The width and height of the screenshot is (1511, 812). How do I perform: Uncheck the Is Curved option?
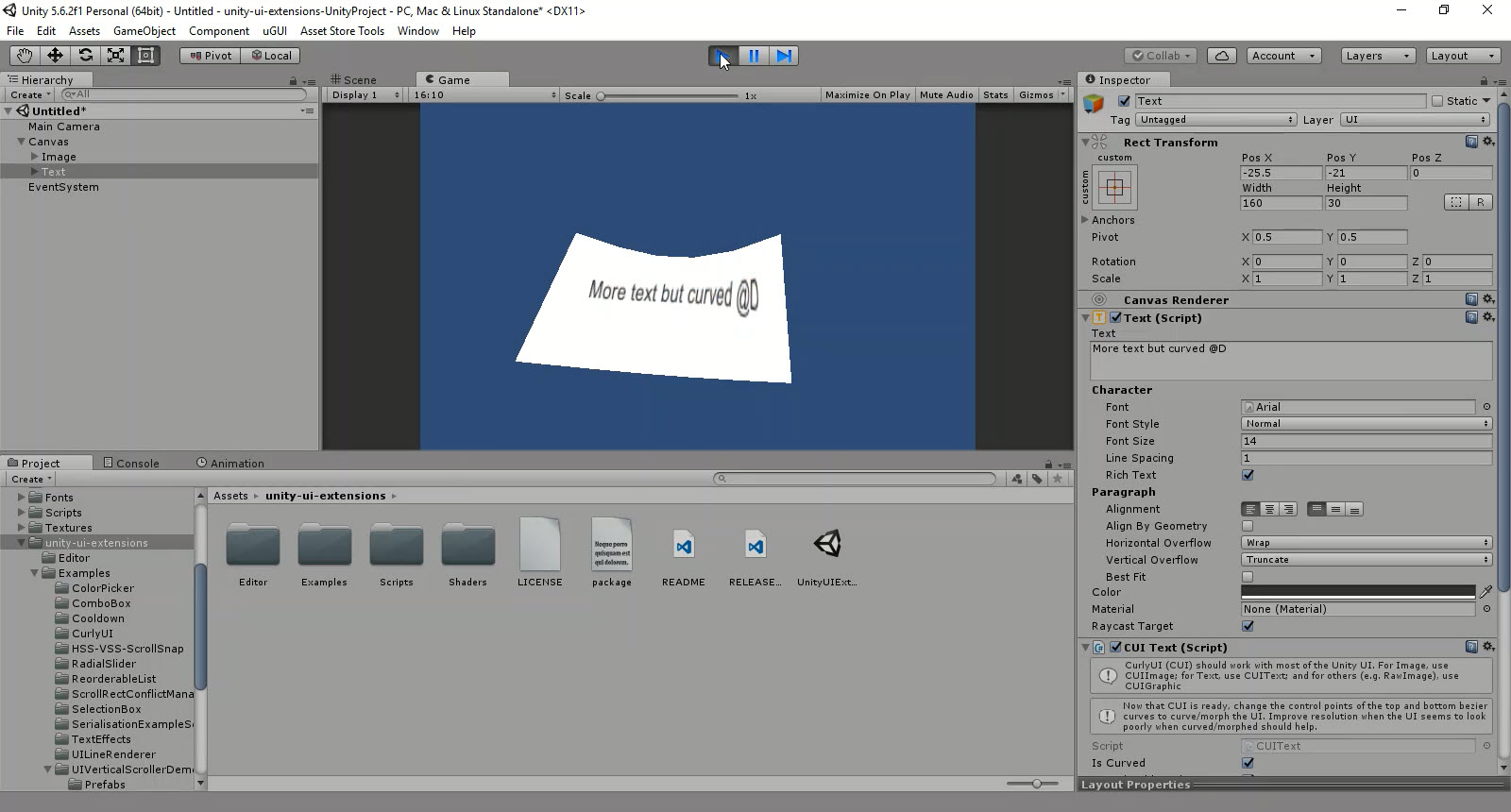[x=1248, y=763]
